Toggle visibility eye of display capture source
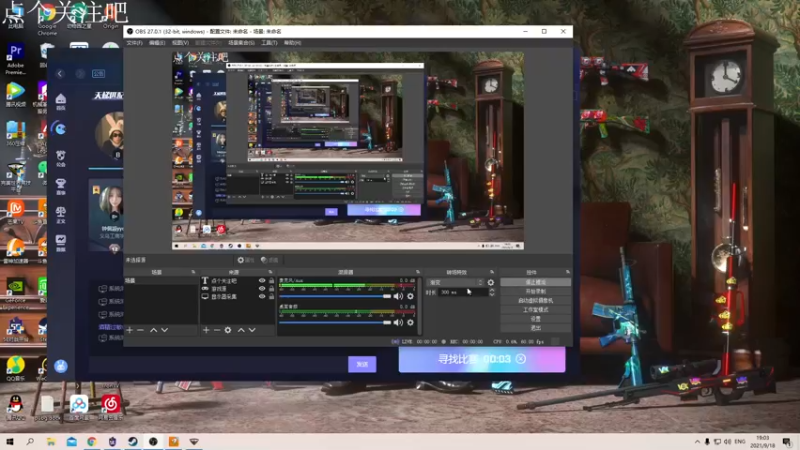 point(262,296)
